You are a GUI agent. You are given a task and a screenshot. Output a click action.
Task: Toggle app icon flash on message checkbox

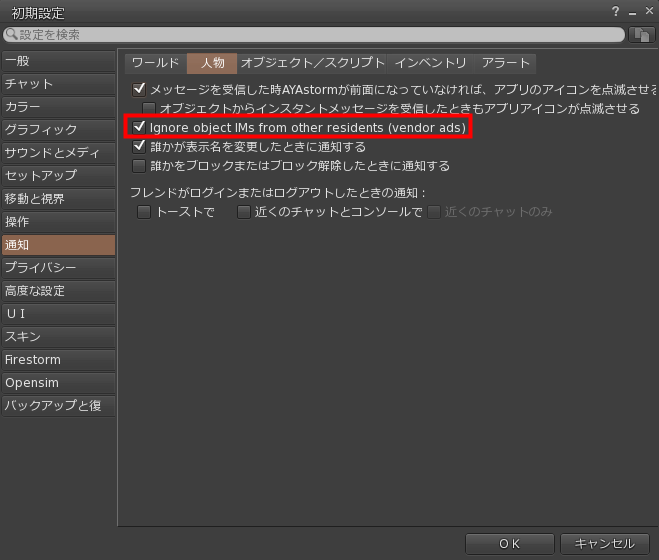tap(139, 89)
